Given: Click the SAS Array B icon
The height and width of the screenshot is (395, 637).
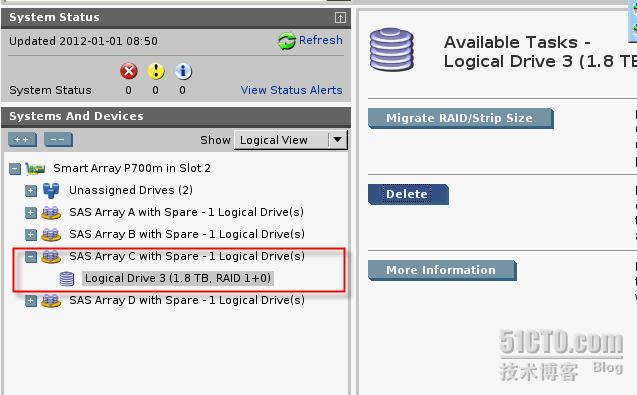Looking at the screenshot, I should coord(51,234).
